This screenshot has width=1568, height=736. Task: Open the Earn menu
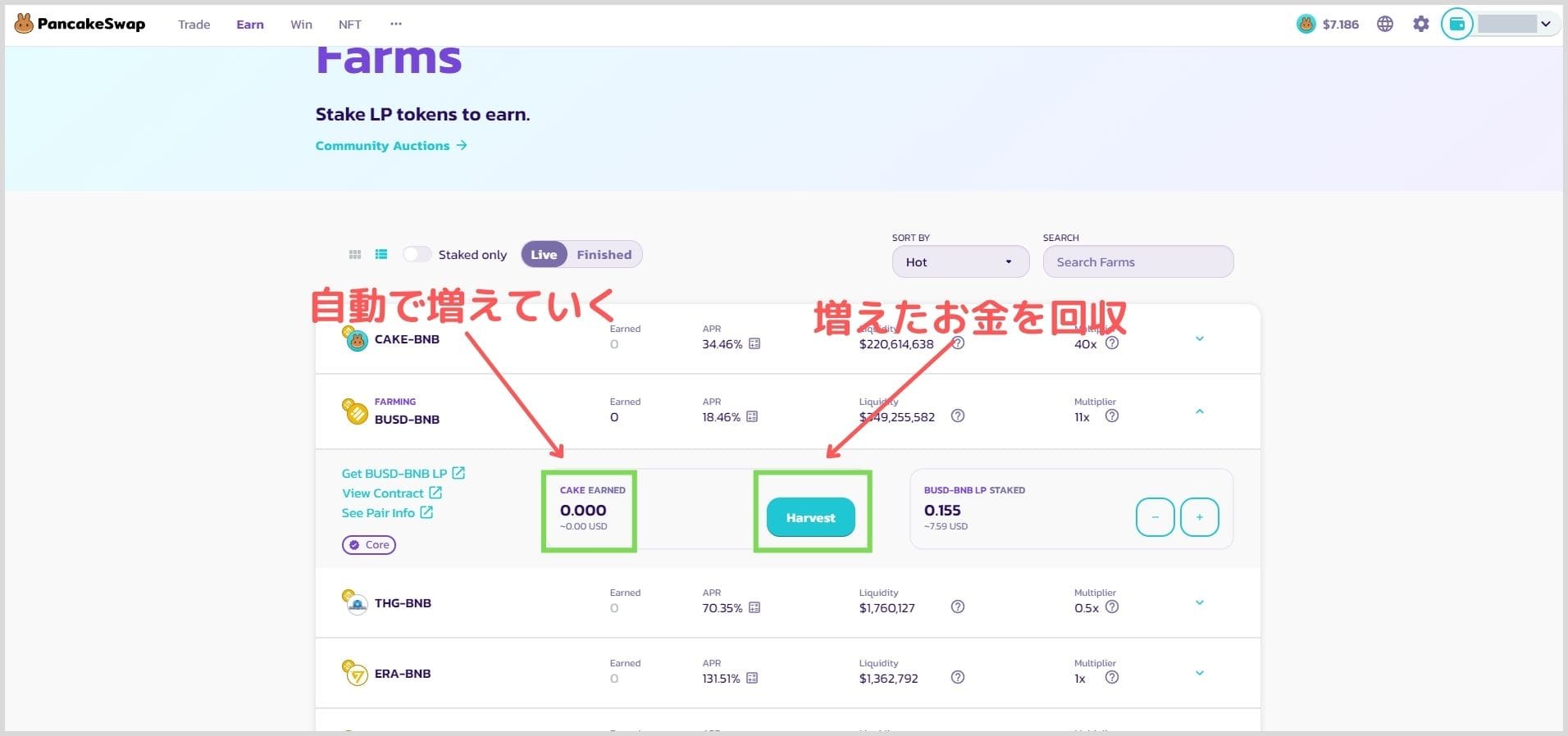point(250,25)
